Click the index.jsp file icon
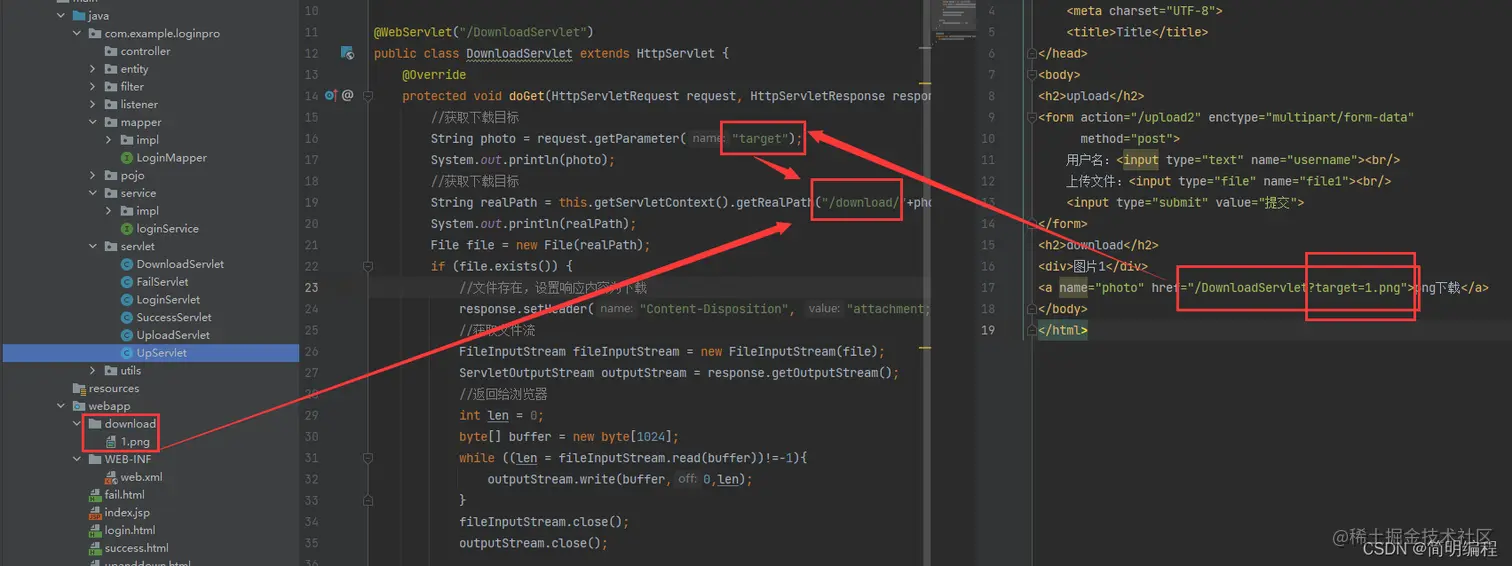 95,513
